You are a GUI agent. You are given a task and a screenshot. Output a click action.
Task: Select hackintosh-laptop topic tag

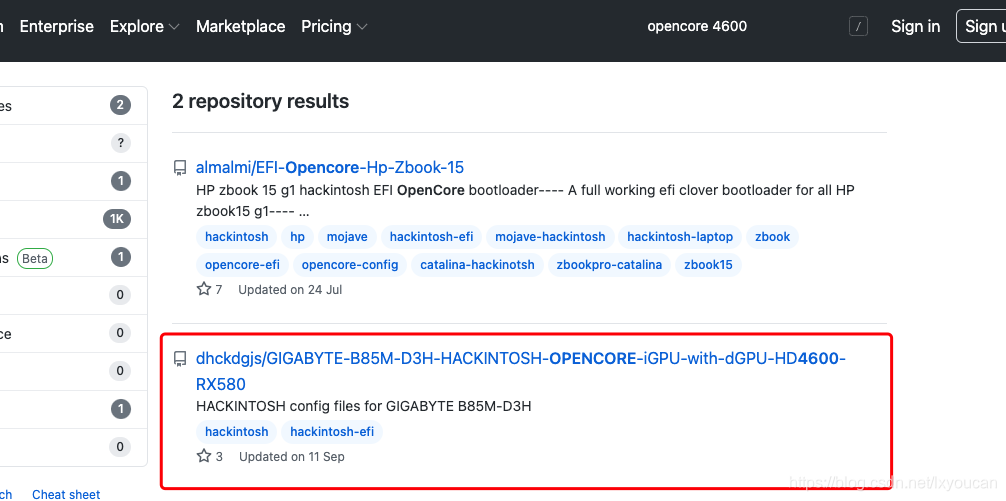click(680, 237)
